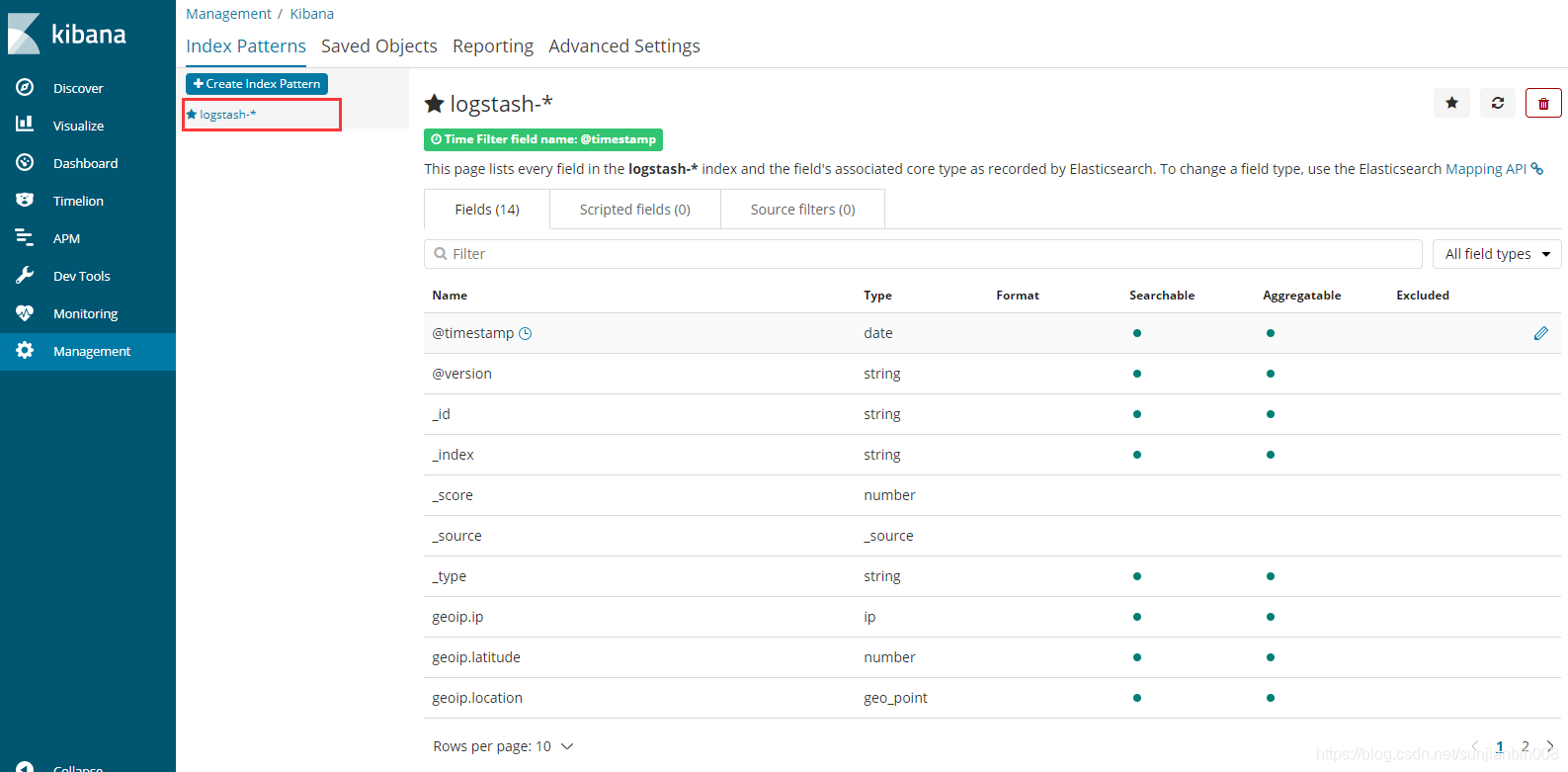Viewport: 1568px width, 772px height.
Task: Sort by Name column header
Action: [450, 296]
